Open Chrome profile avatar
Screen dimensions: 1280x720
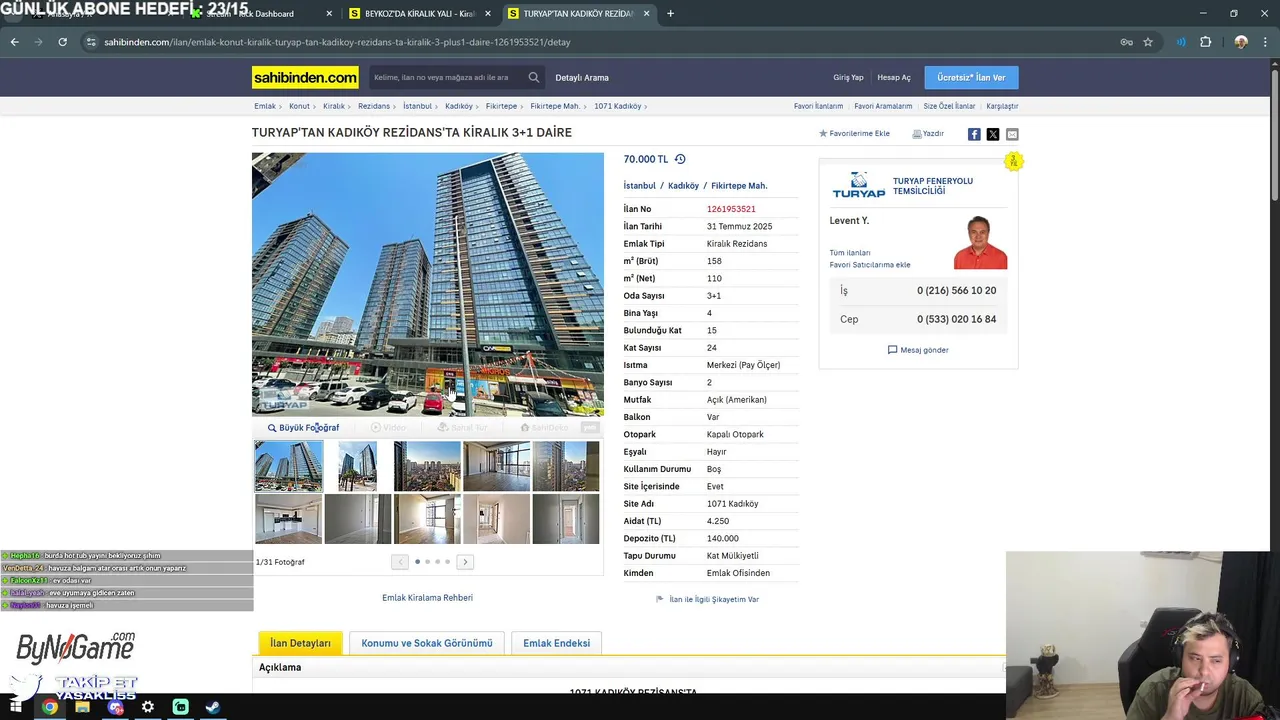pyautogui.click(x=1241, y=42)
